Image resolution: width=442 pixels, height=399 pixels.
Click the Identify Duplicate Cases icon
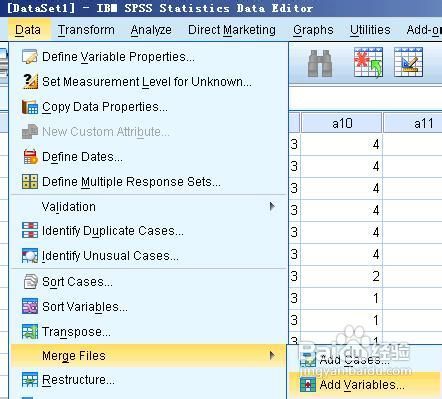click(30, 230)
